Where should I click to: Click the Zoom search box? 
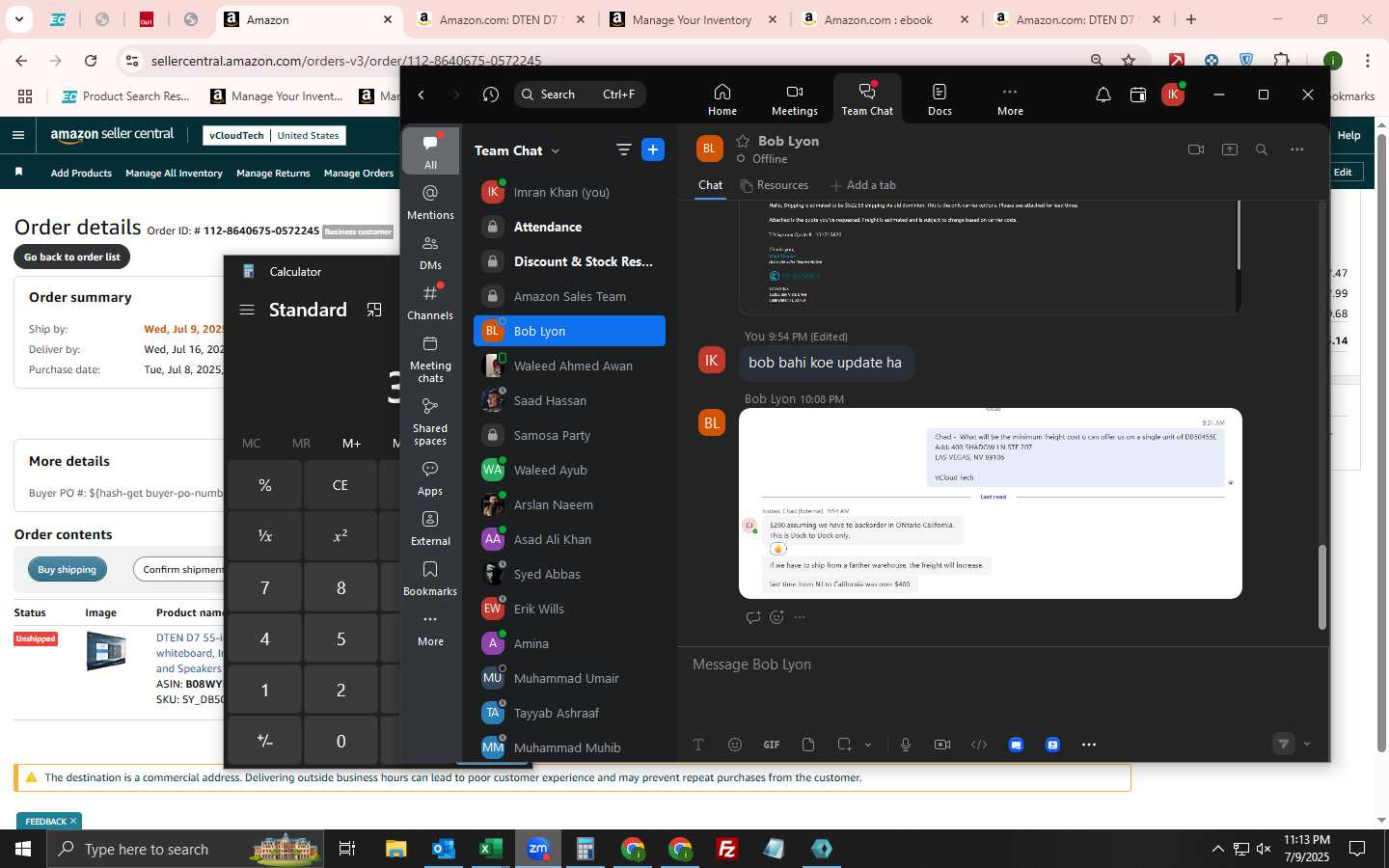(x=580, y=95)
